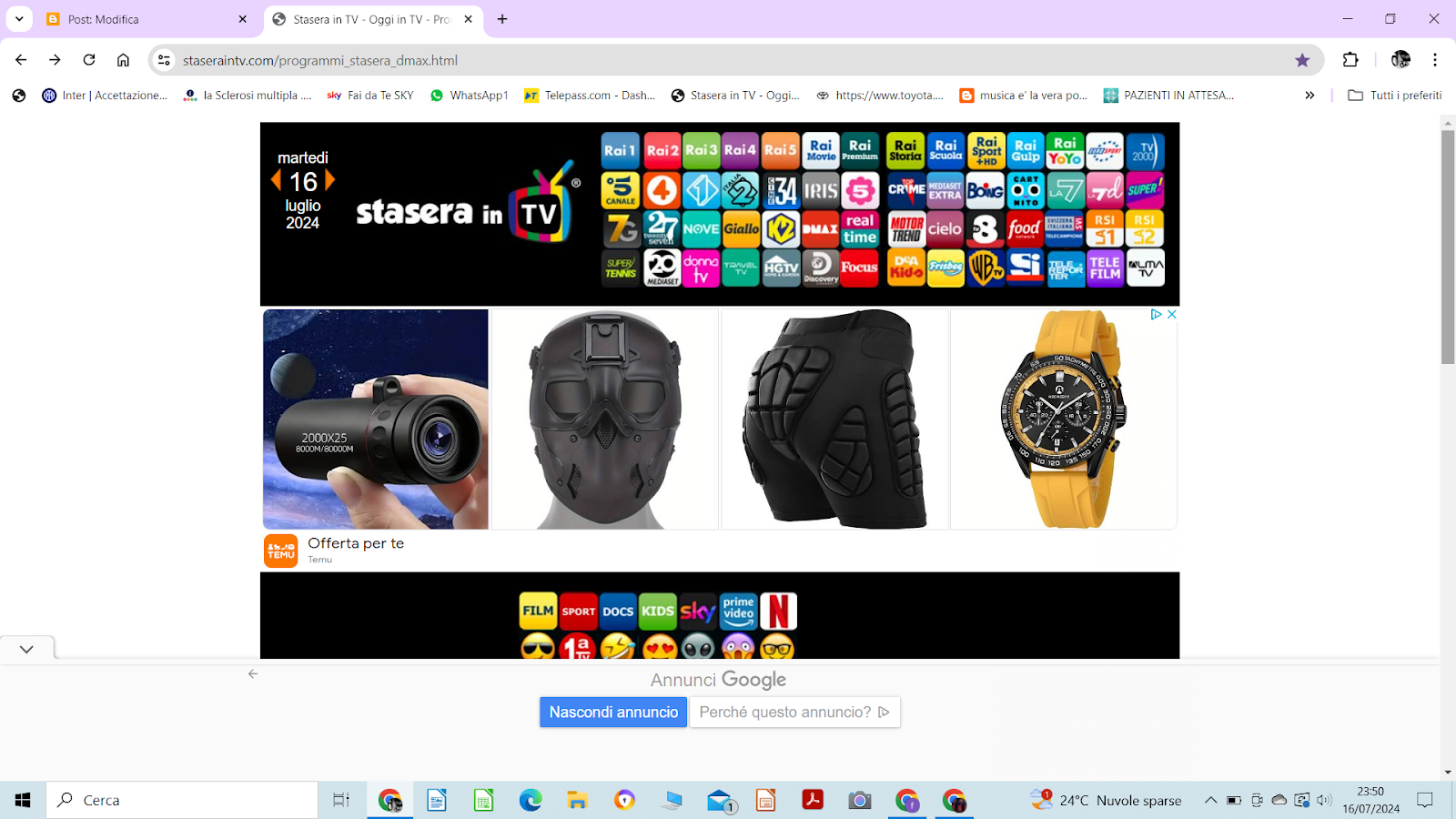Screen dimensions: 1456x819
Task: Reload the current page
Action: (x=89, y=60)
